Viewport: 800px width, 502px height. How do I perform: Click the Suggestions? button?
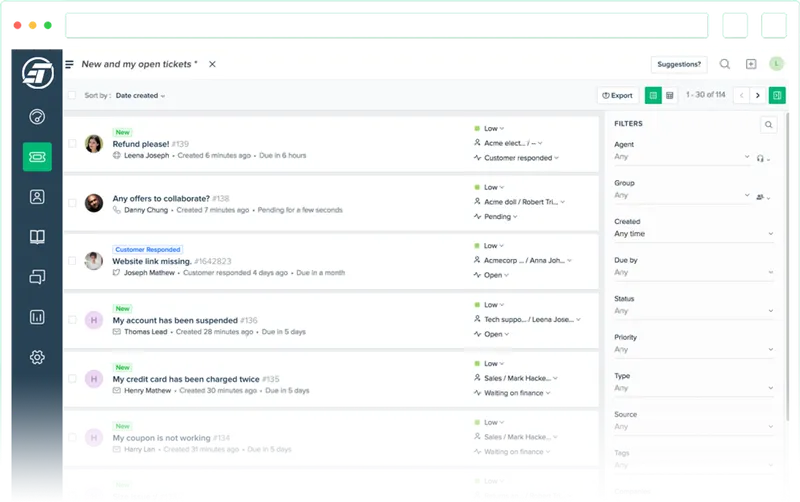[x=679, y=64]
